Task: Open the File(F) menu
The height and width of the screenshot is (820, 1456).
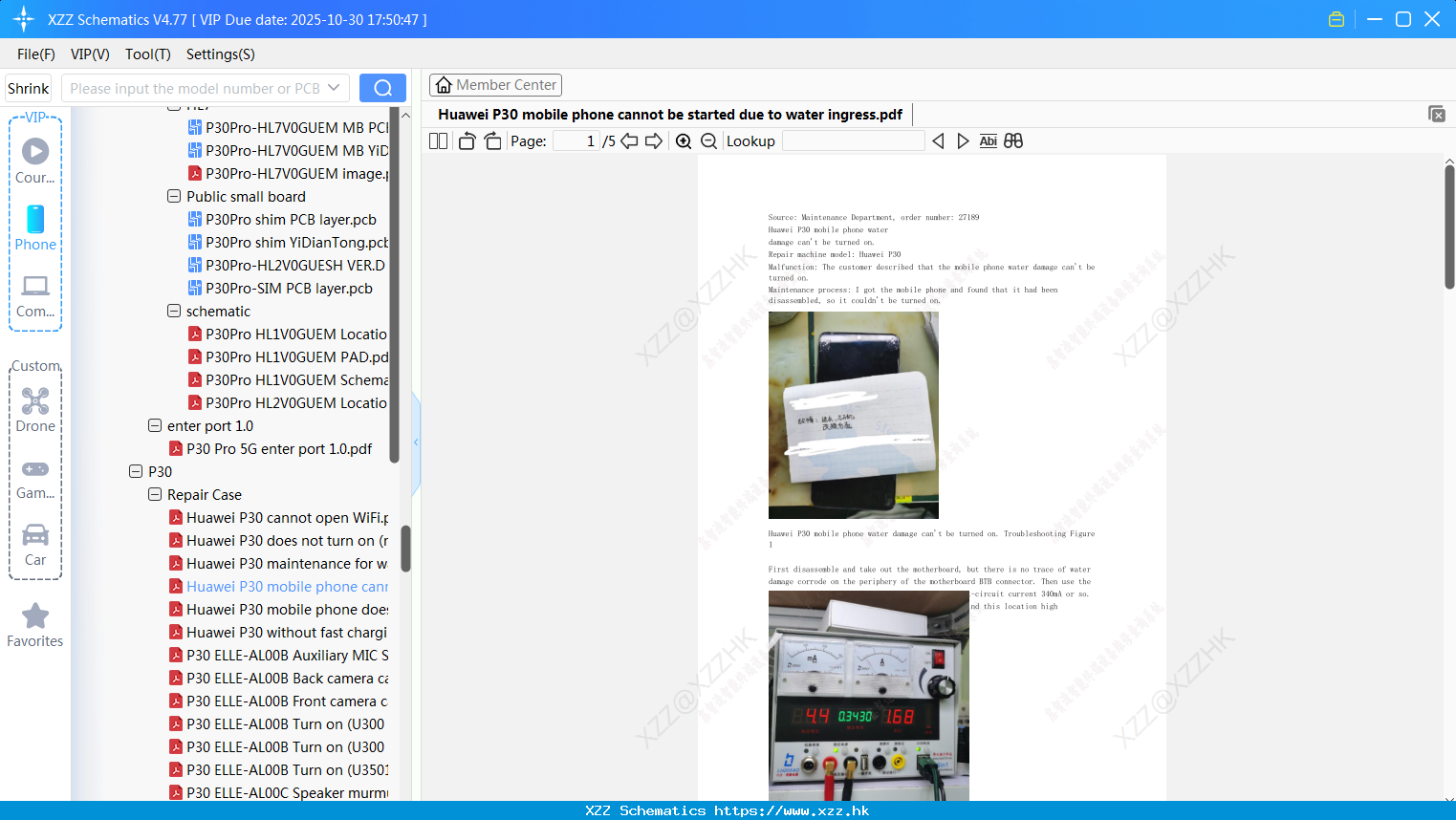Action: tap(36, 54)
